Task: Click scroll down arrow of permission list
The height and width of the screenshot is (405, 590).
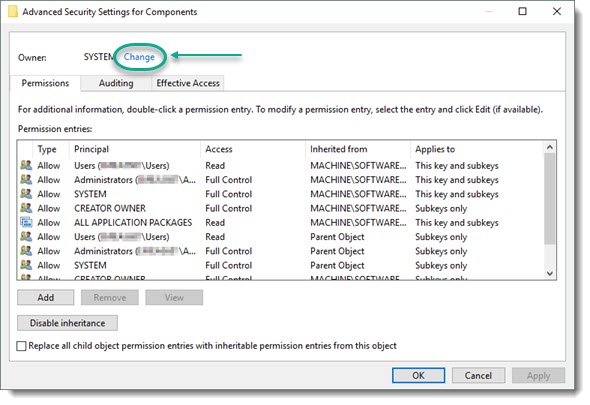Action: tap(550, 273)
